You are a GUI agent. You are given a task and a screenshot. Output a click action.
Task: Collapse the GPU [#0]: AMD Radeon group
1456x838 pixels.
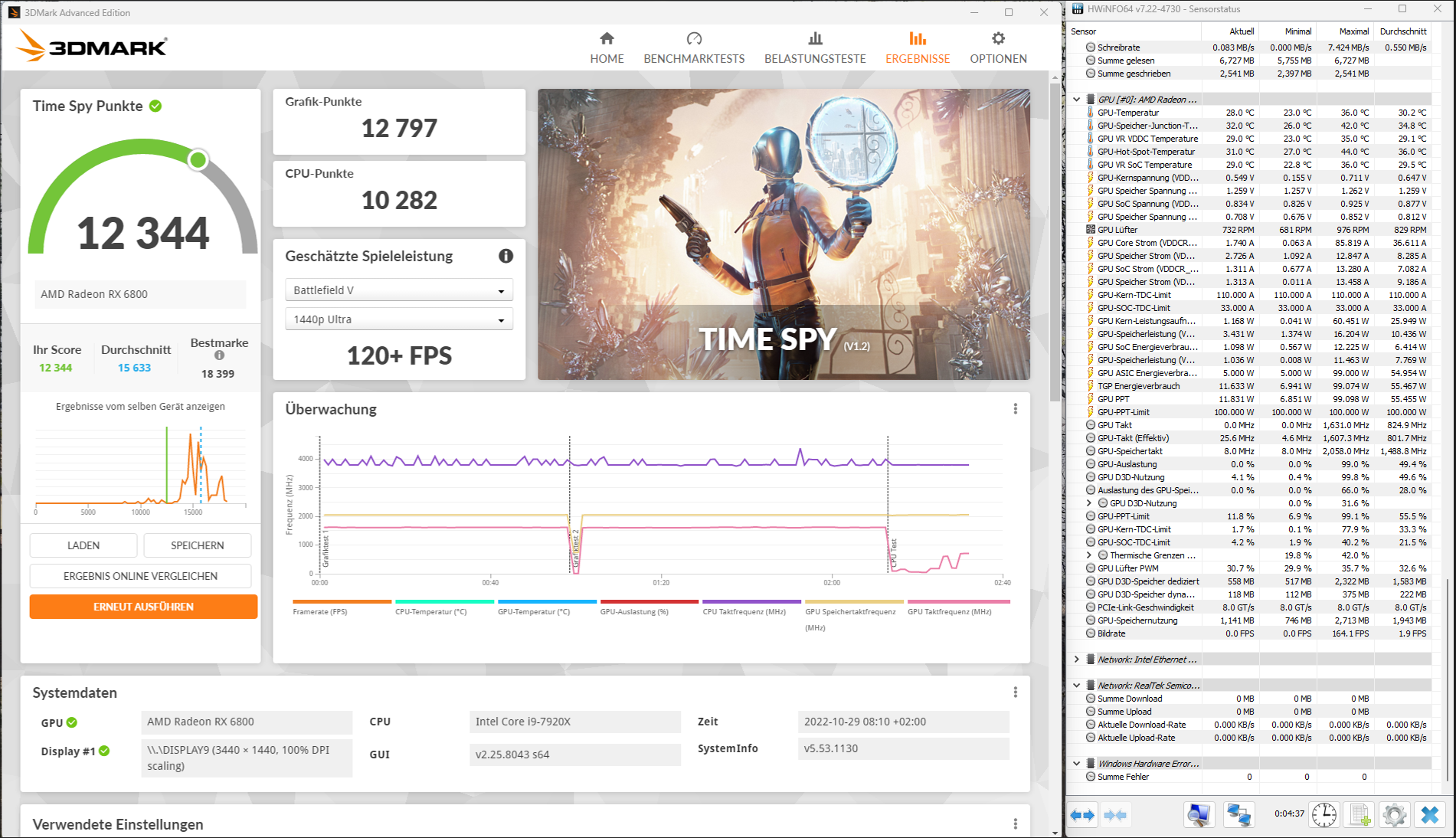pyautogui.click(x=1077, y=100)
